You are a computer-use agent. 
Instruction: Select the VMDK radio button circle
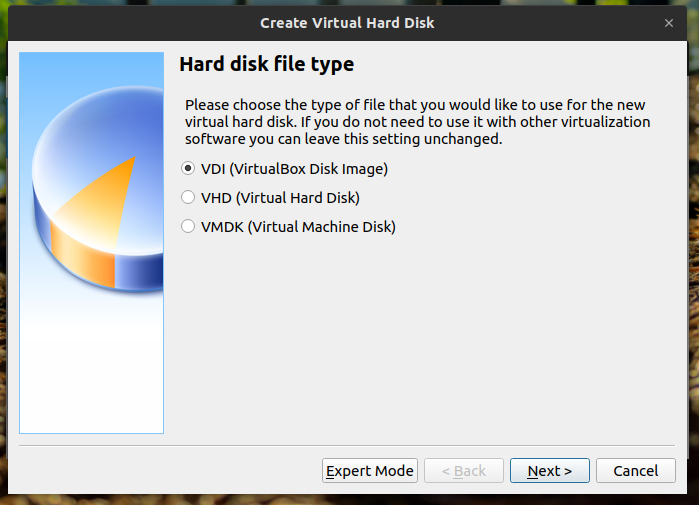point(188,227)
